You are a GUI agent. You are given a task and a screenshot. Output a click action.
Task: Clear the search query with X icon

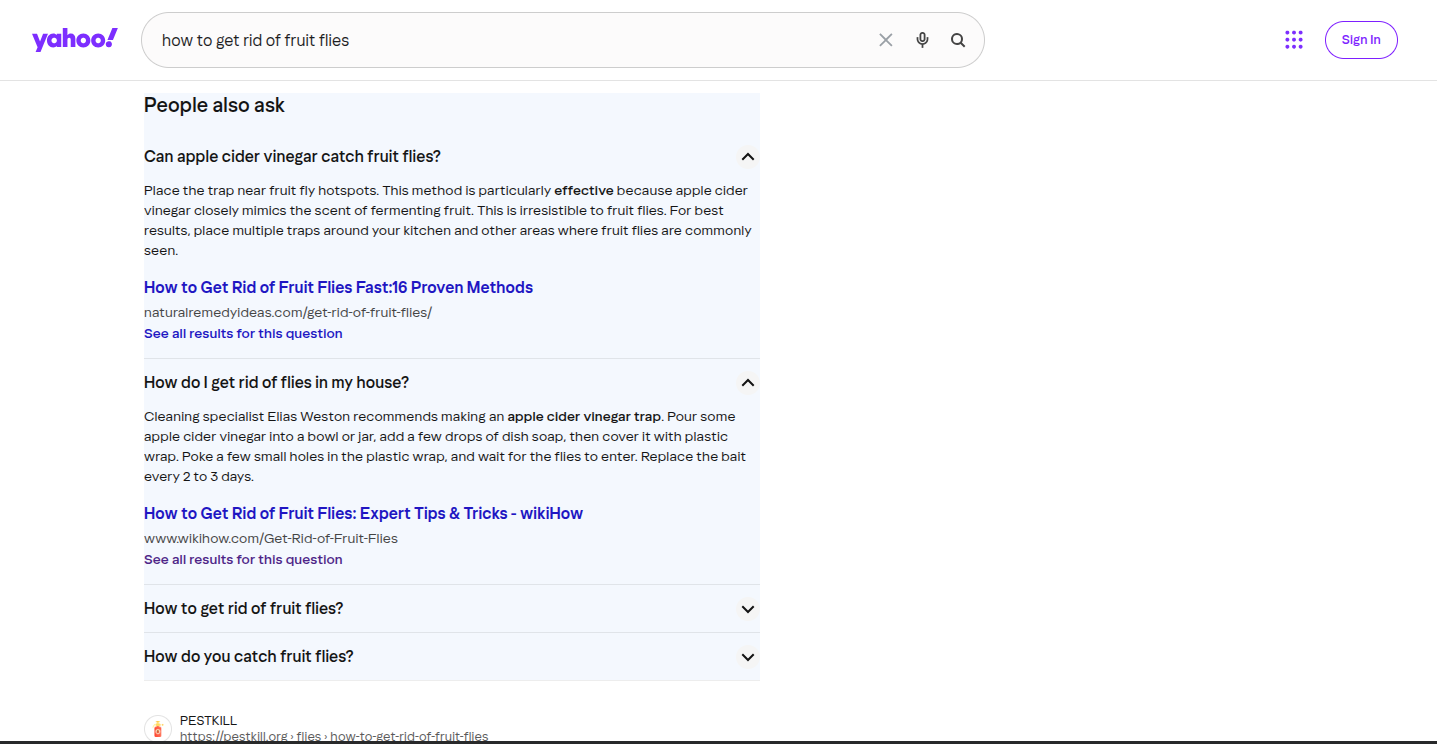click(x=885, y=40)
